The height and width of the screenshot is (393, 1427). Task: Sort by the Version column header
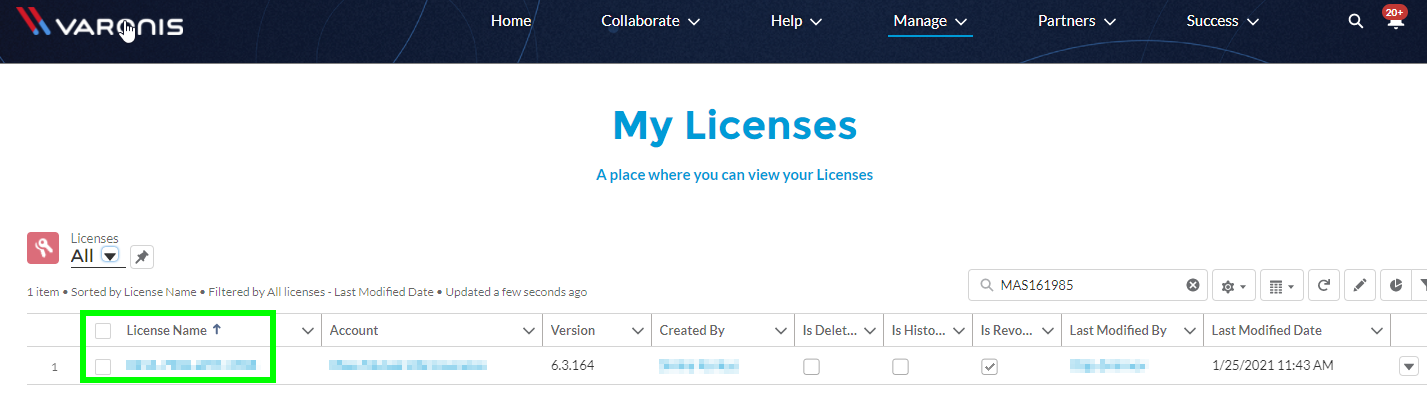[573, 330]
